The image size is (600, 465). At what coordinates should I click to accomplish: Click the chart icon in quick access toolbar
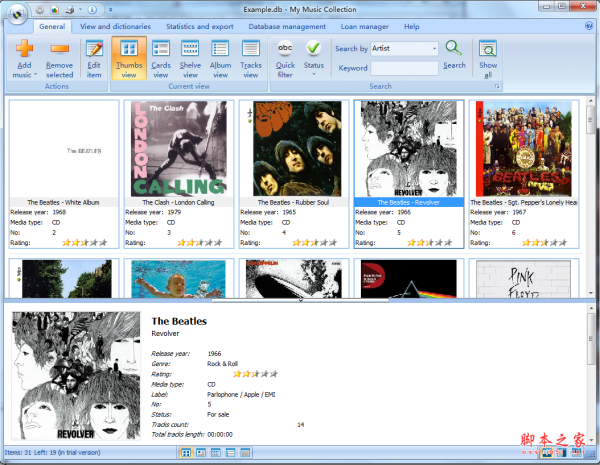tap(55, 10)
